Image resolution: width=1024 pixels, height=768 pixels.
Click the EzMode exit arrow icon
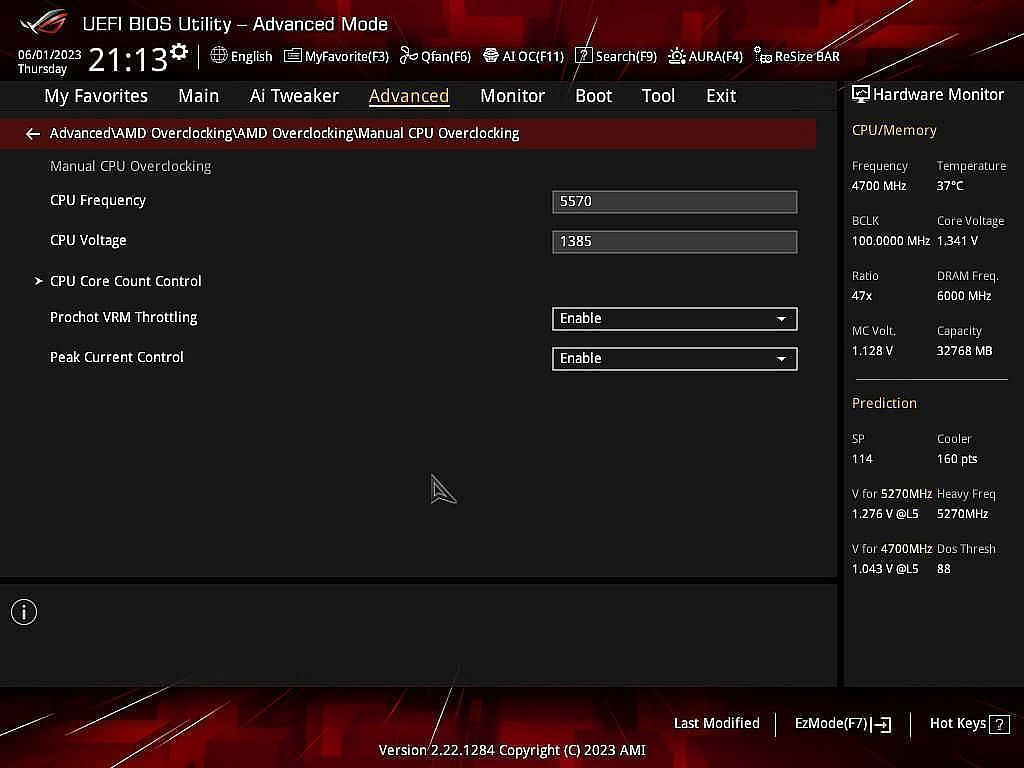pos(881,724)
